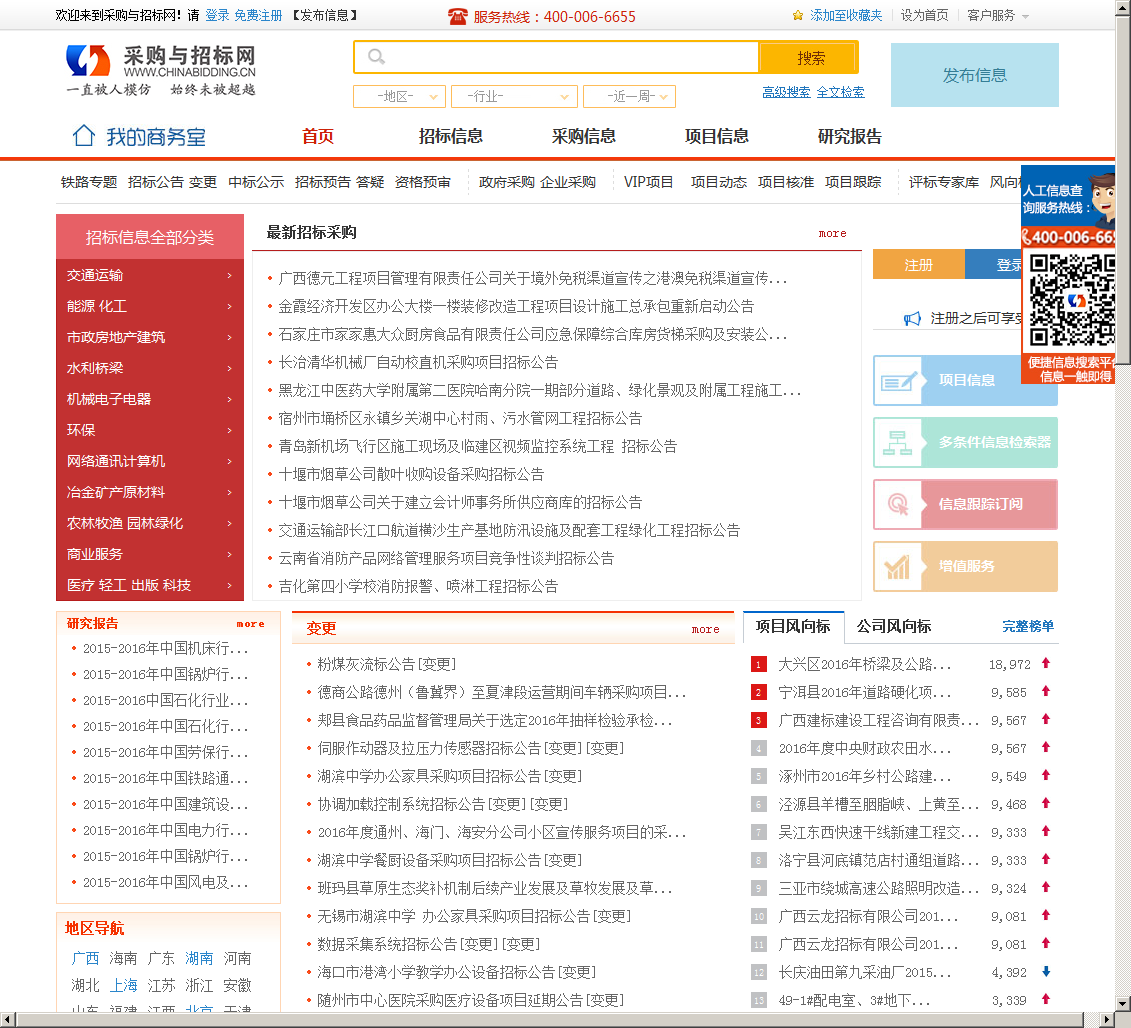Click customer service avatar in floating panel

point(1102,200)
